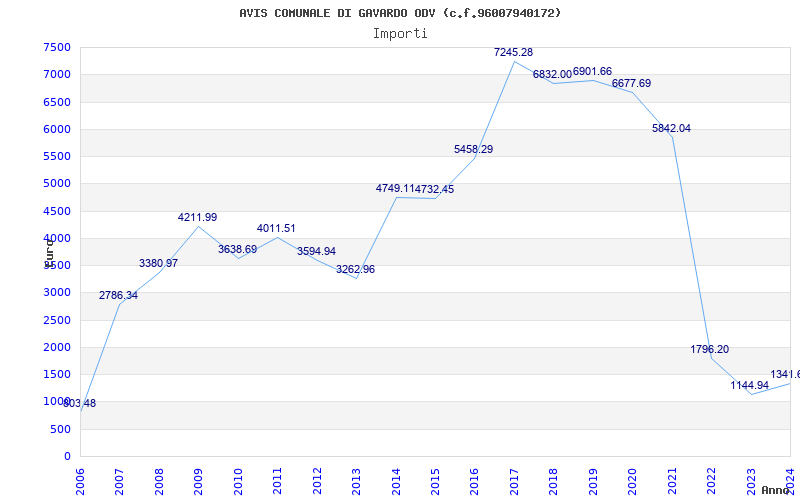Select year 2023 on the x-axis
Viewport: 800px width, 500px height.
(751, 481)
